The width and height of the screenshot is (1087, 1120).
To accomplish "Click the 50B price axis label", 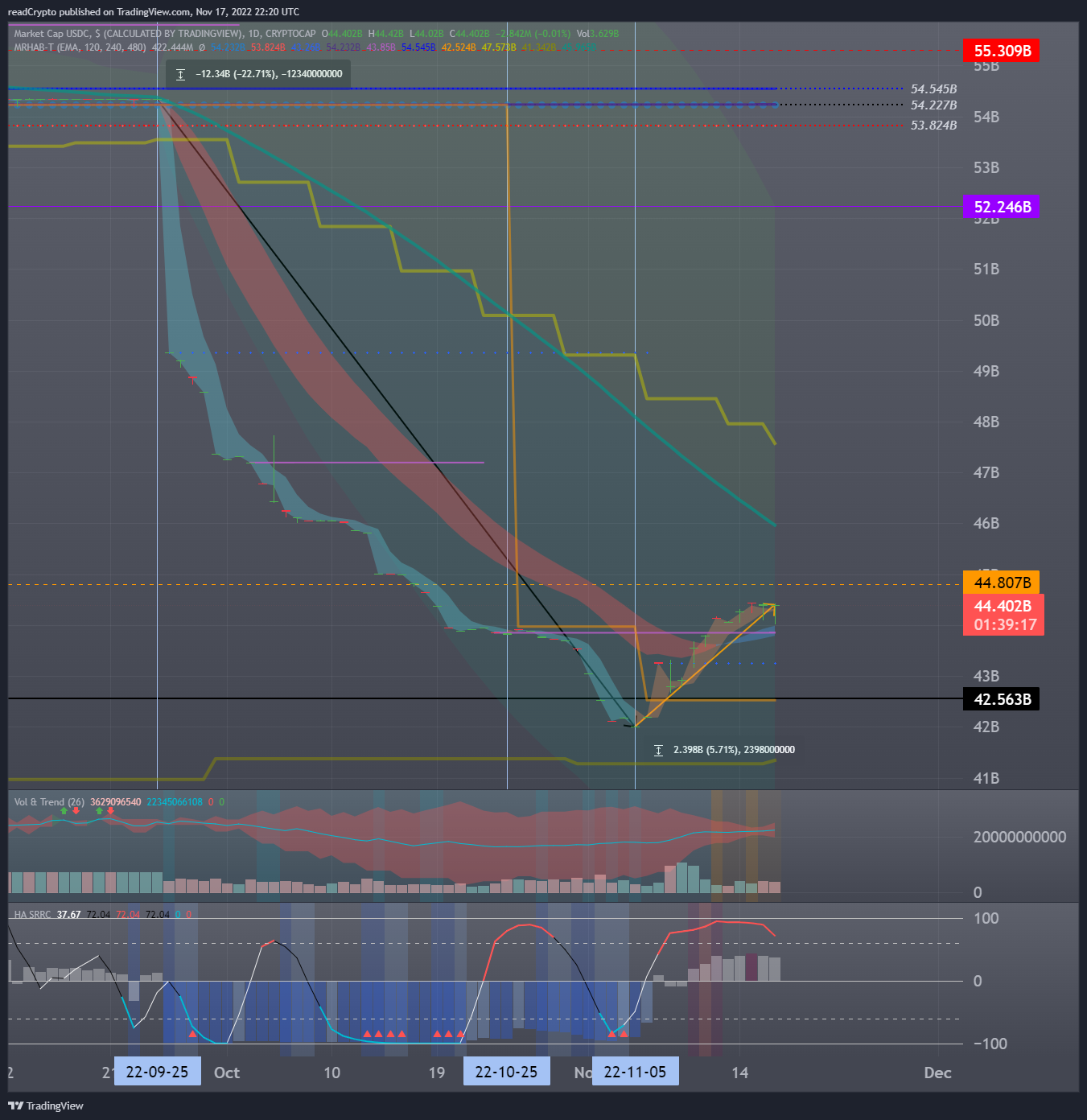I will point(986,320).
